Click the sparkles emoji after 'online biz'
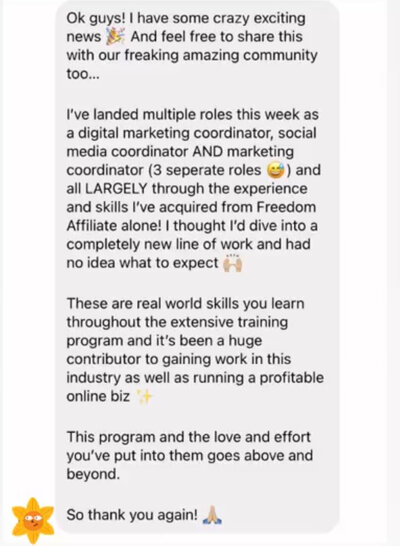 (x=143, y=397)
